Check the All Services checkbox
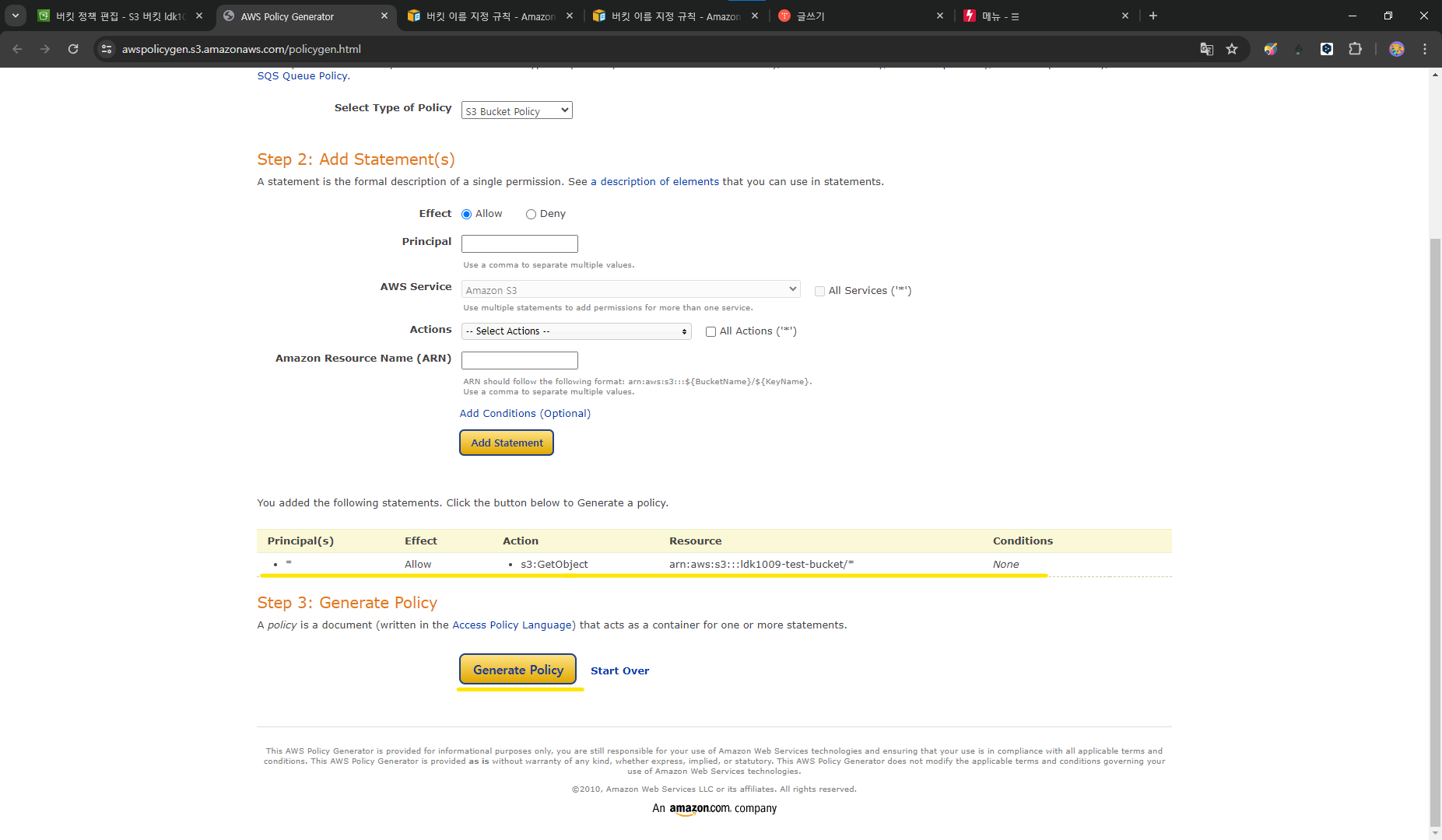1442x840 pixels. (x=819, y=291)
